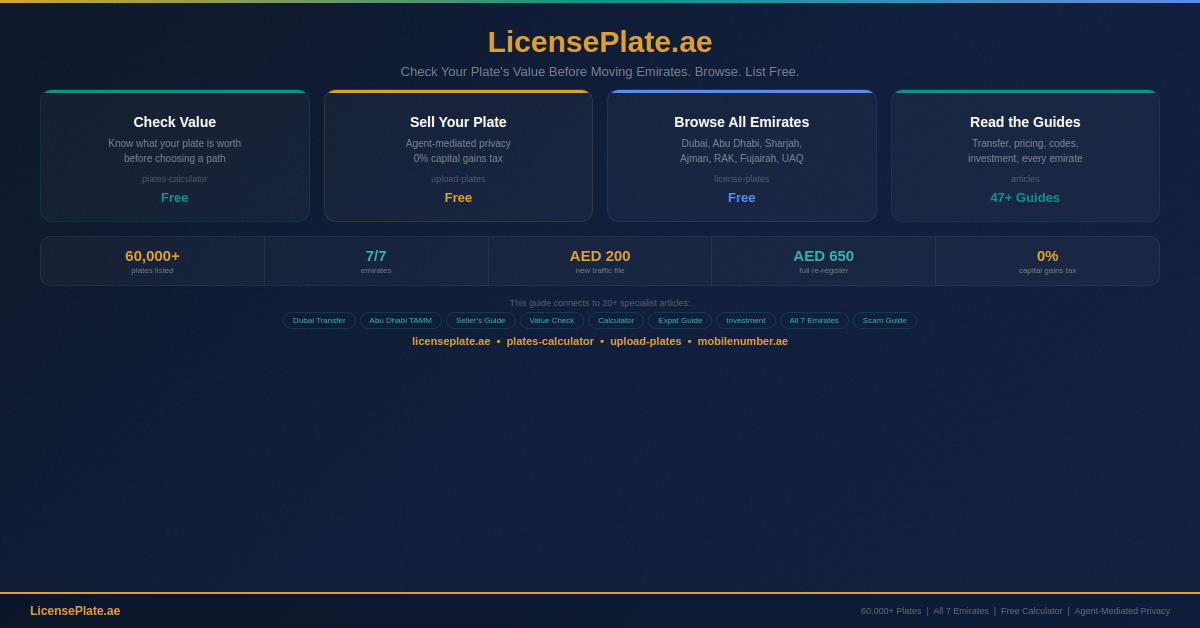Viewport: 1200px width, 628px height.
Task: Select the Investment pill link
Action: click(x=745, y=320)
